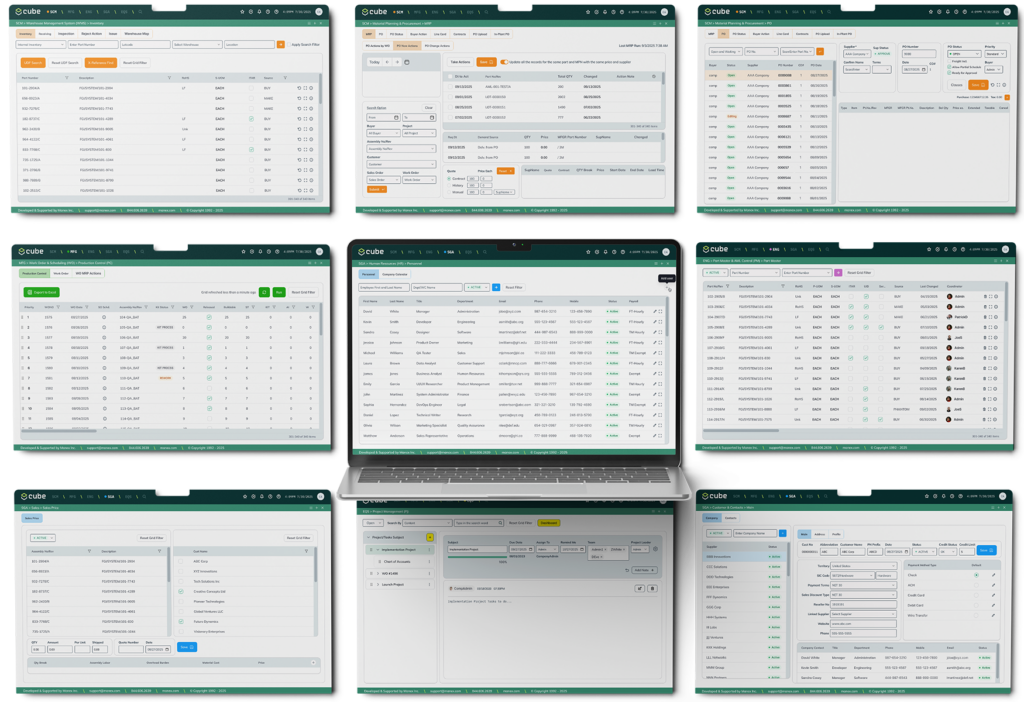This screenshot has width=1024, height=702.
Task: Click the Reset Filter button in Personnel
Action: 513,287
